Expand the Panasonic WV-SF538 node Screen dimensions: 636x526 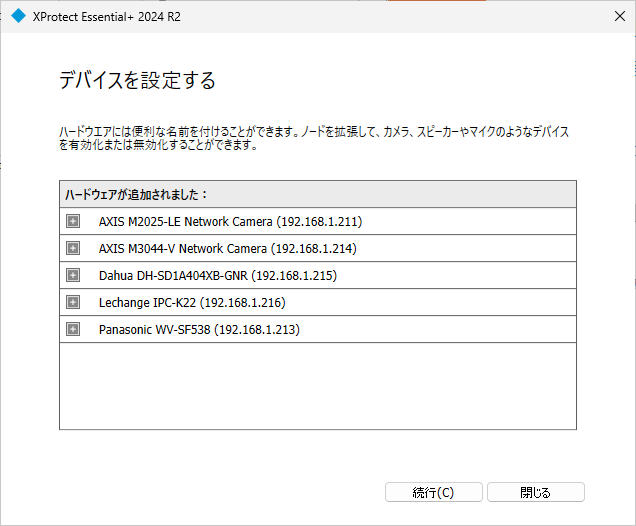coord(73,329)
